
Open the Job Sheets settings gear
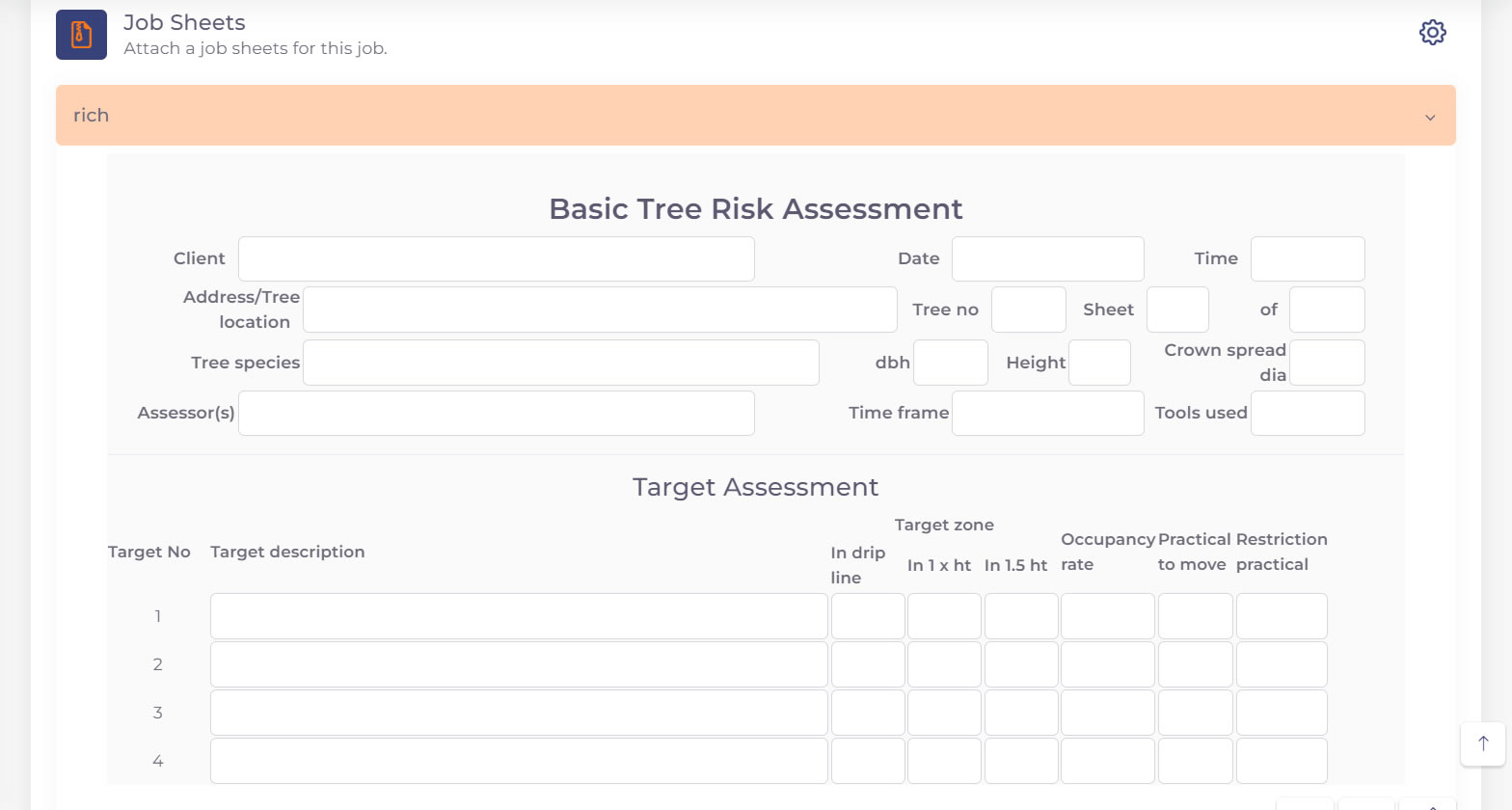[x=1432, y=33]
